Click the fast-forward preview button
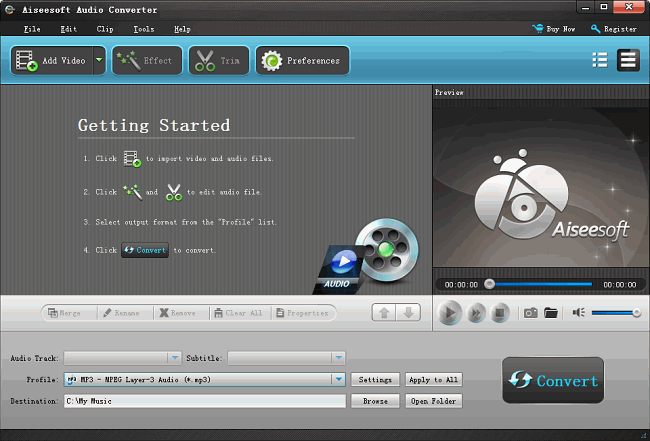Screen dimensions: 650x441 coord(476,313)
